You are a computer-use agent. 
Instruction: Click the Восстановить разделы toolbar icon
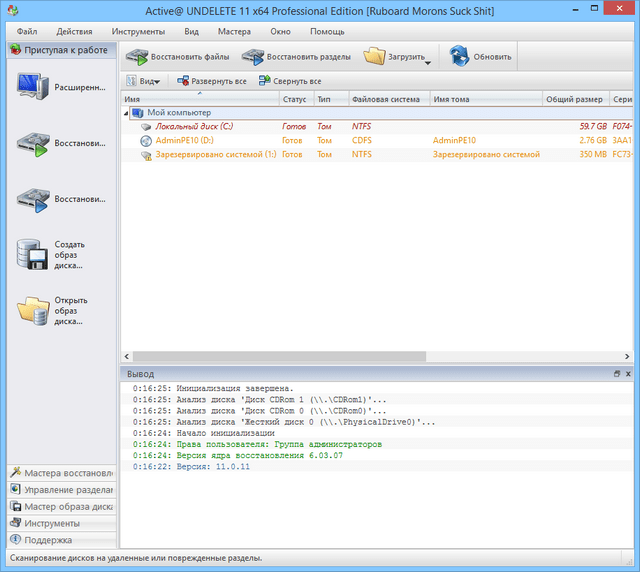click(254, 57)
